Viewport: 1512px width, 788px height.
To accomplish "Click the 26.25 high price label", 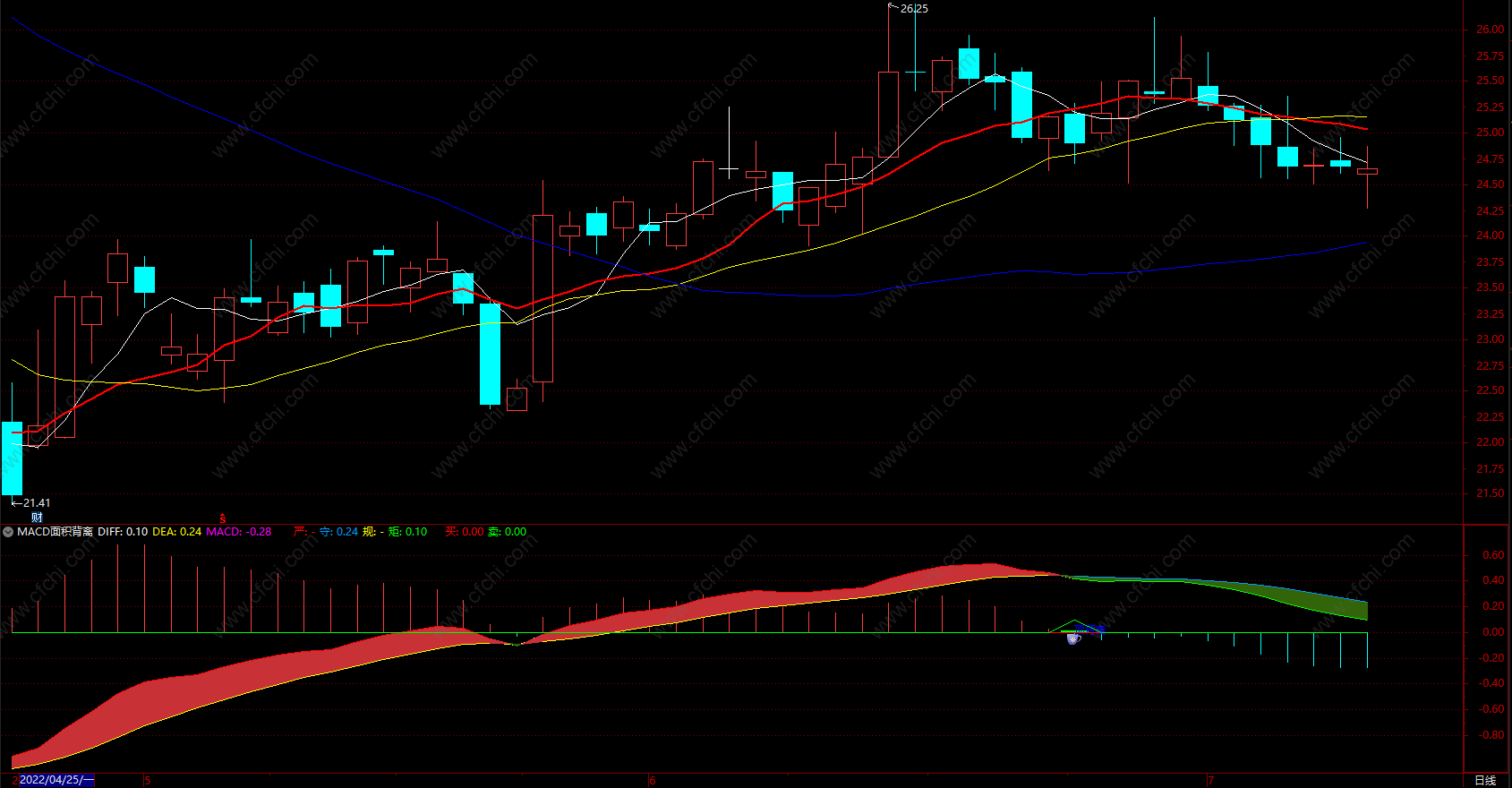I will point(914,9).
